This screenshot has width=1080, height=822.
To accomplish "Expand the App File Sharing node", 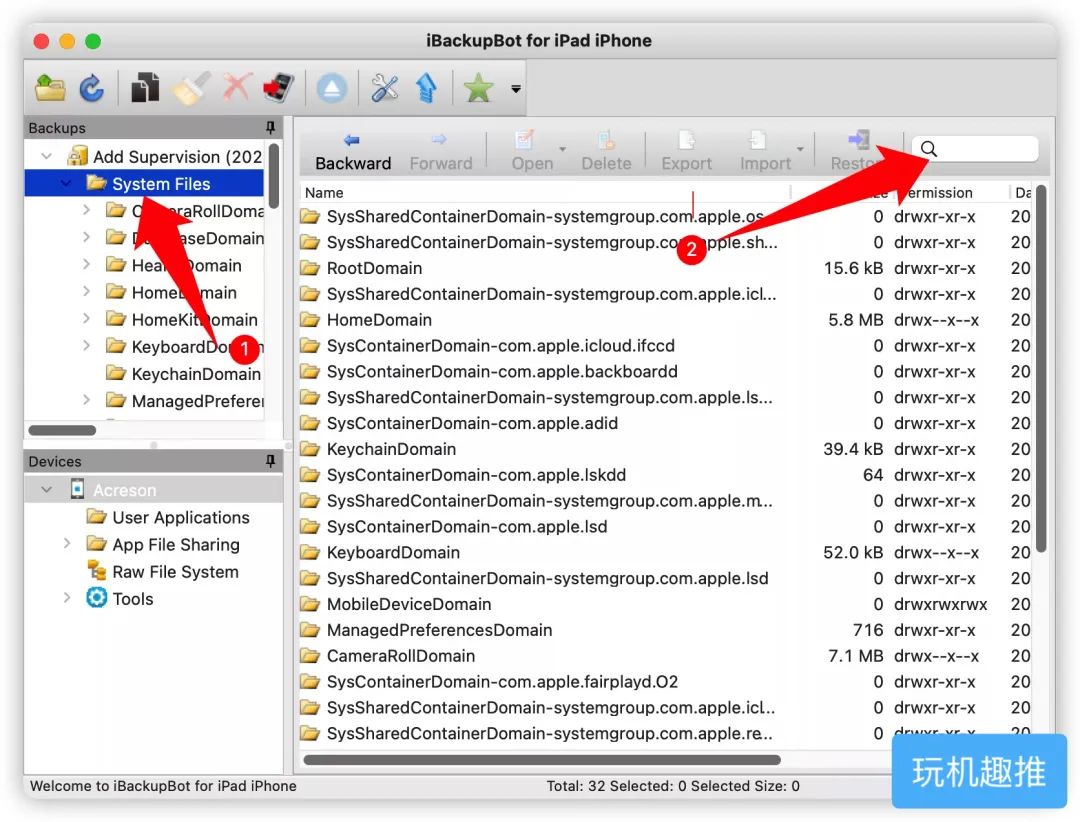I will 67,544.
